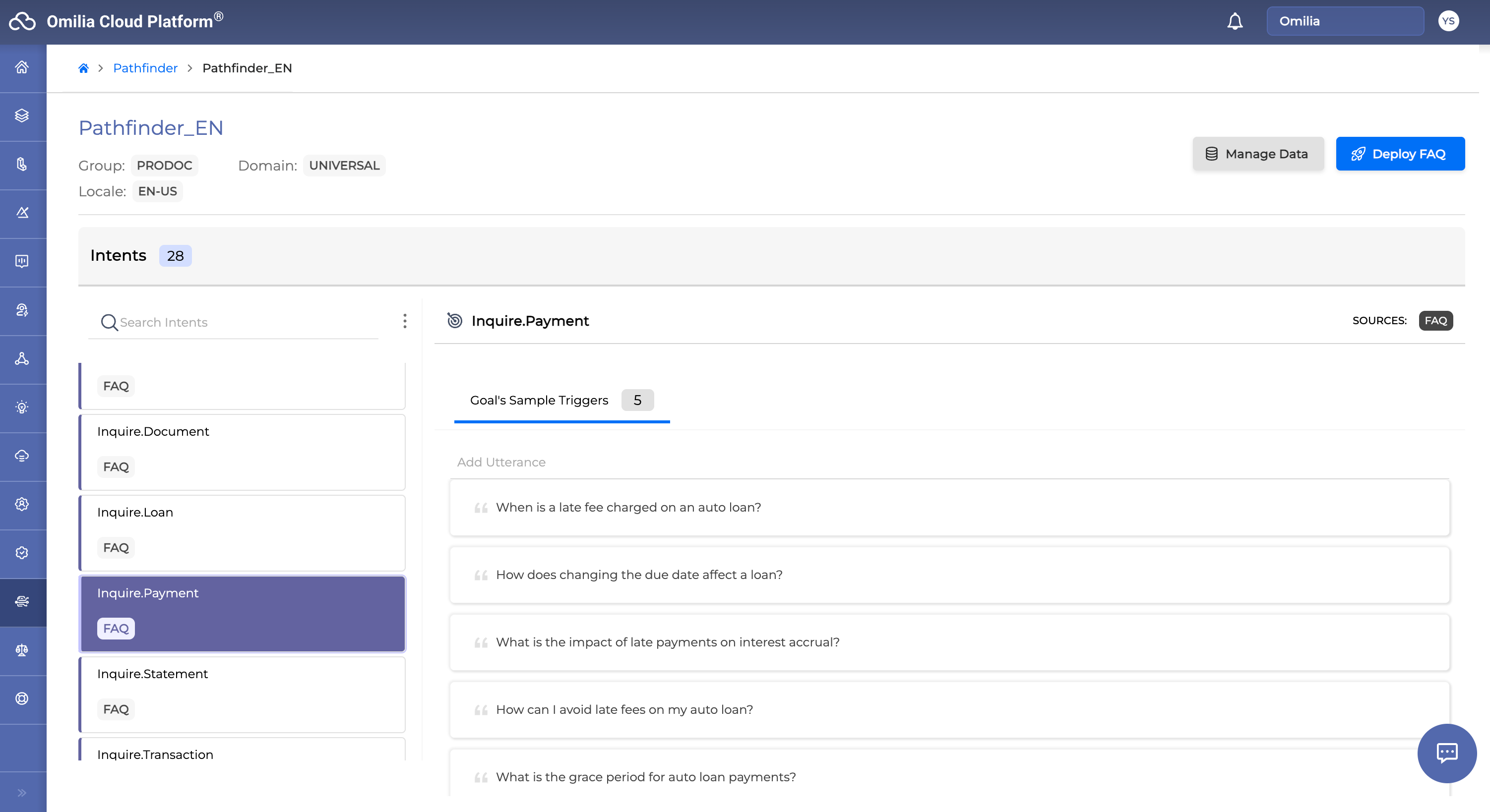
Task: Click the lightbulb sidebar icon
Action: (22, 407)
